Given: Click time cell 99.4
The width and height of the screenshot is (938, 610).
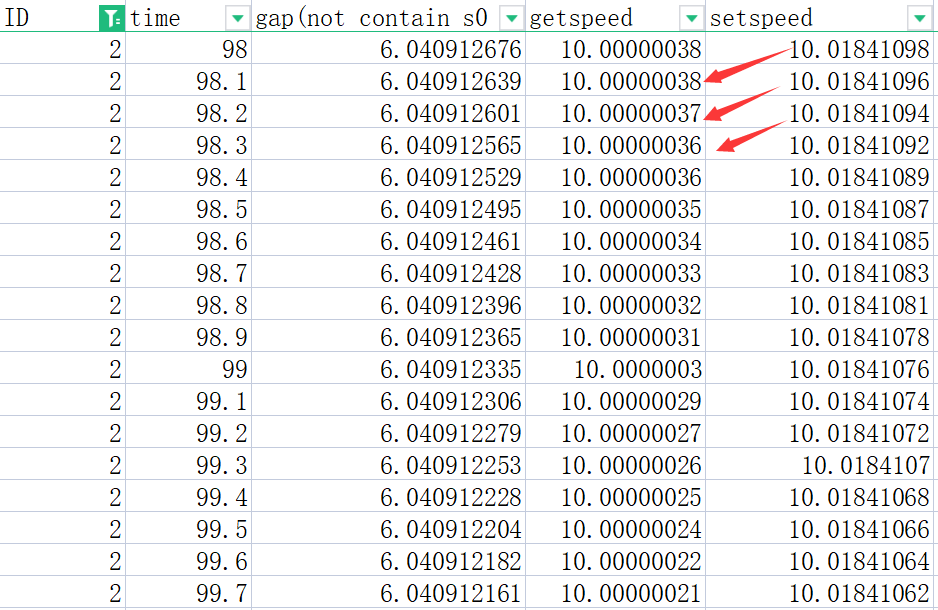Looking at the screenshot, I should (x=188, y=496).
